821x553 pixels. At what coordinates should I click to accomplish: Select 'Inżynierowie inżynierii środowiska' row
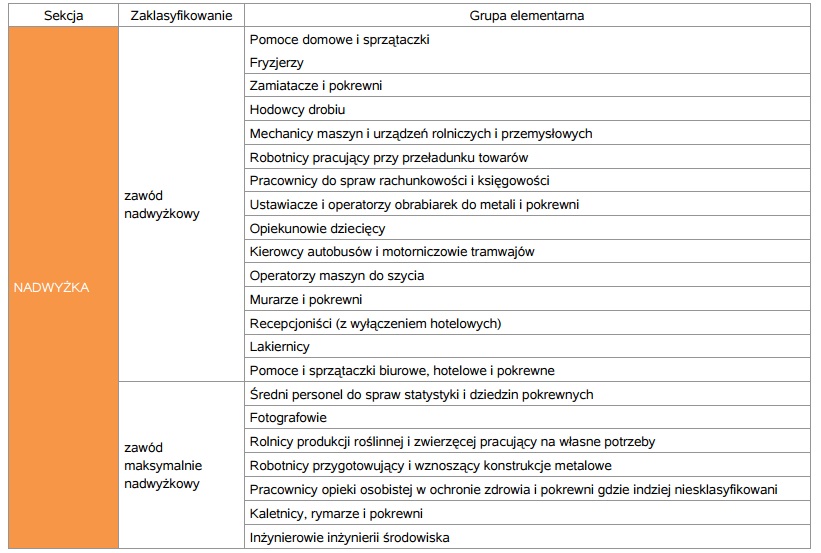(527, 537)
